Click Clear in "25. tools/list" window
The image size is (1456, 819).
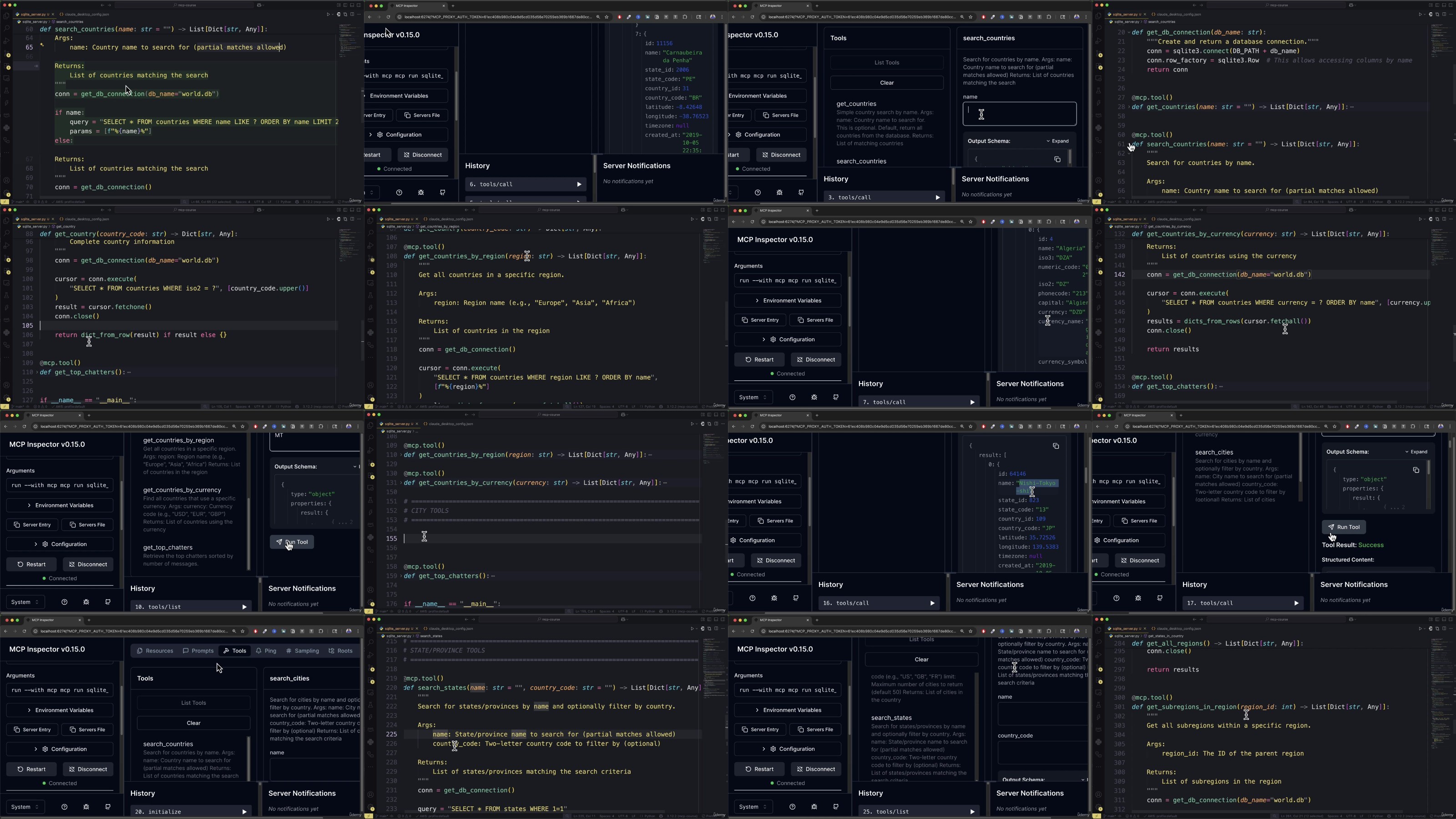pyautogui.click(x=921, y=660)
